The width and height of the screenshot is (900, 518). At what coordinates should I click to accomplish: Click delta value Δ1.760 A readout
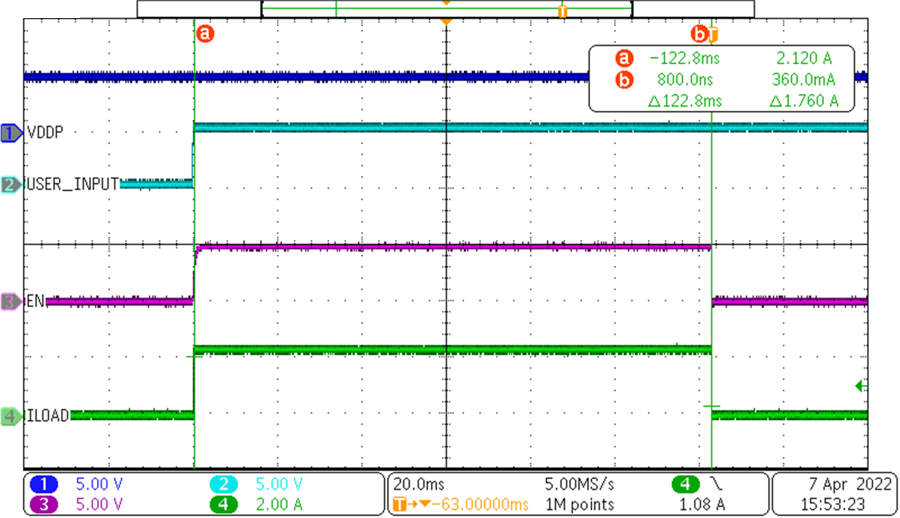click(x=804, y=101)
